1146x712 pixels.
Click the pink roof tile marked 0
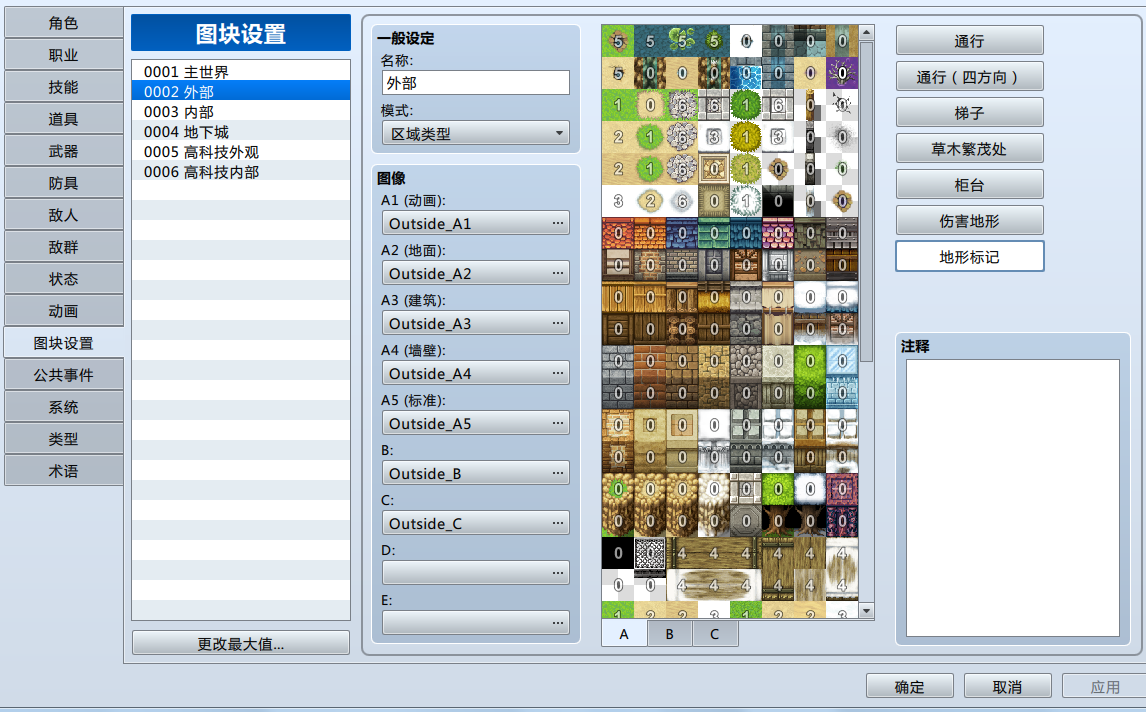point(778,233)
